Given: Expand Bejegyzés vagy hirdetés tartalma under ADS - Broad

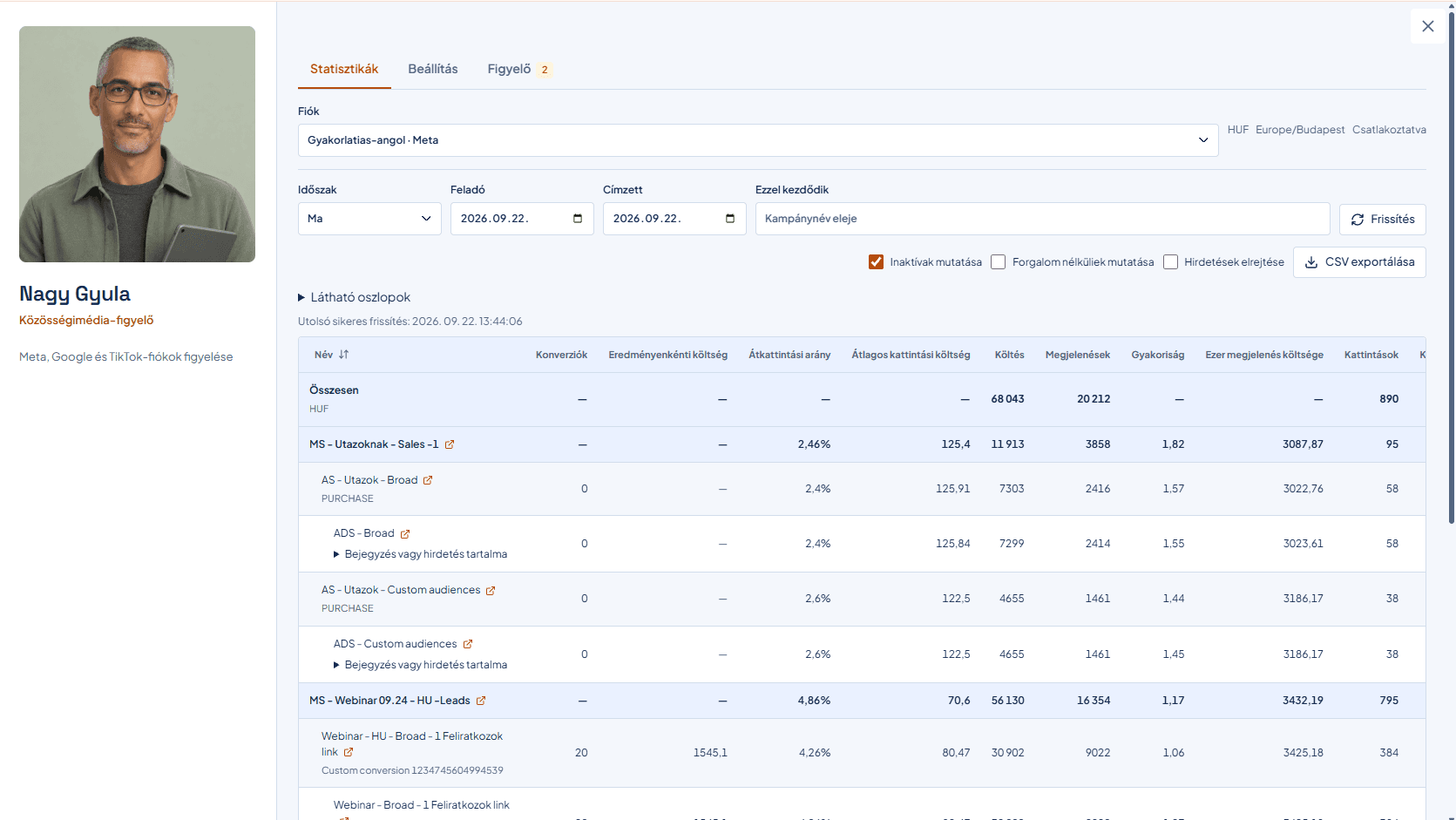Looking at the screenshot, I should 420,554.
